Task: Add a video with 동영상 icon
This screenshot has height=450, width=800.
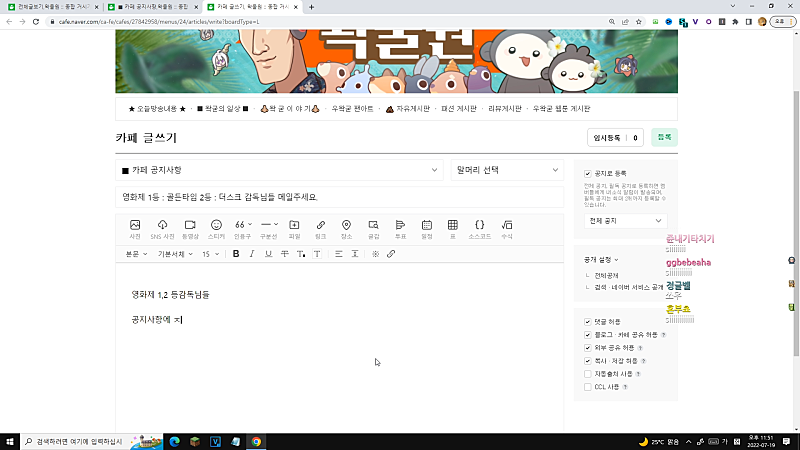Action: 190,229
